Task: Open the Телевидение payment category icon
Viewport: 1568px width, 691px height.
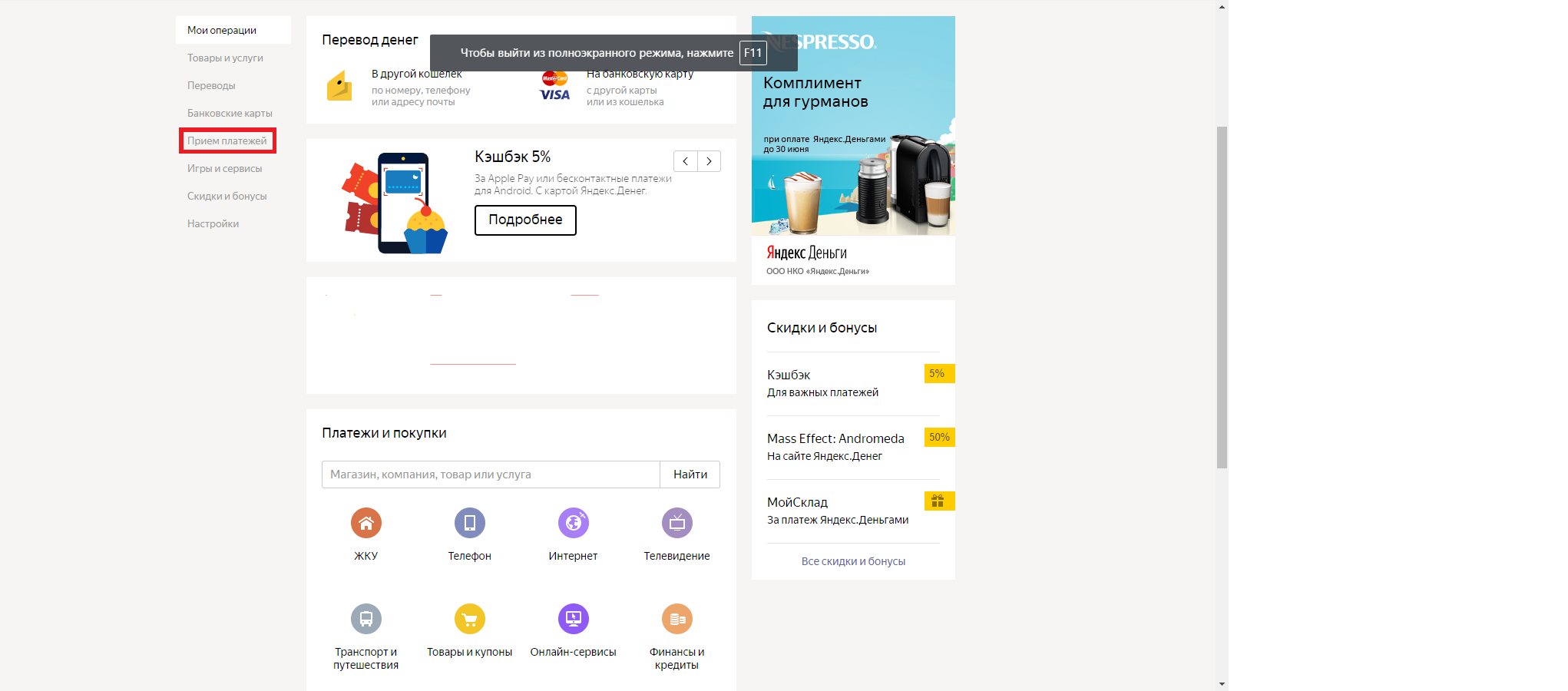Action: pos(677,523)
